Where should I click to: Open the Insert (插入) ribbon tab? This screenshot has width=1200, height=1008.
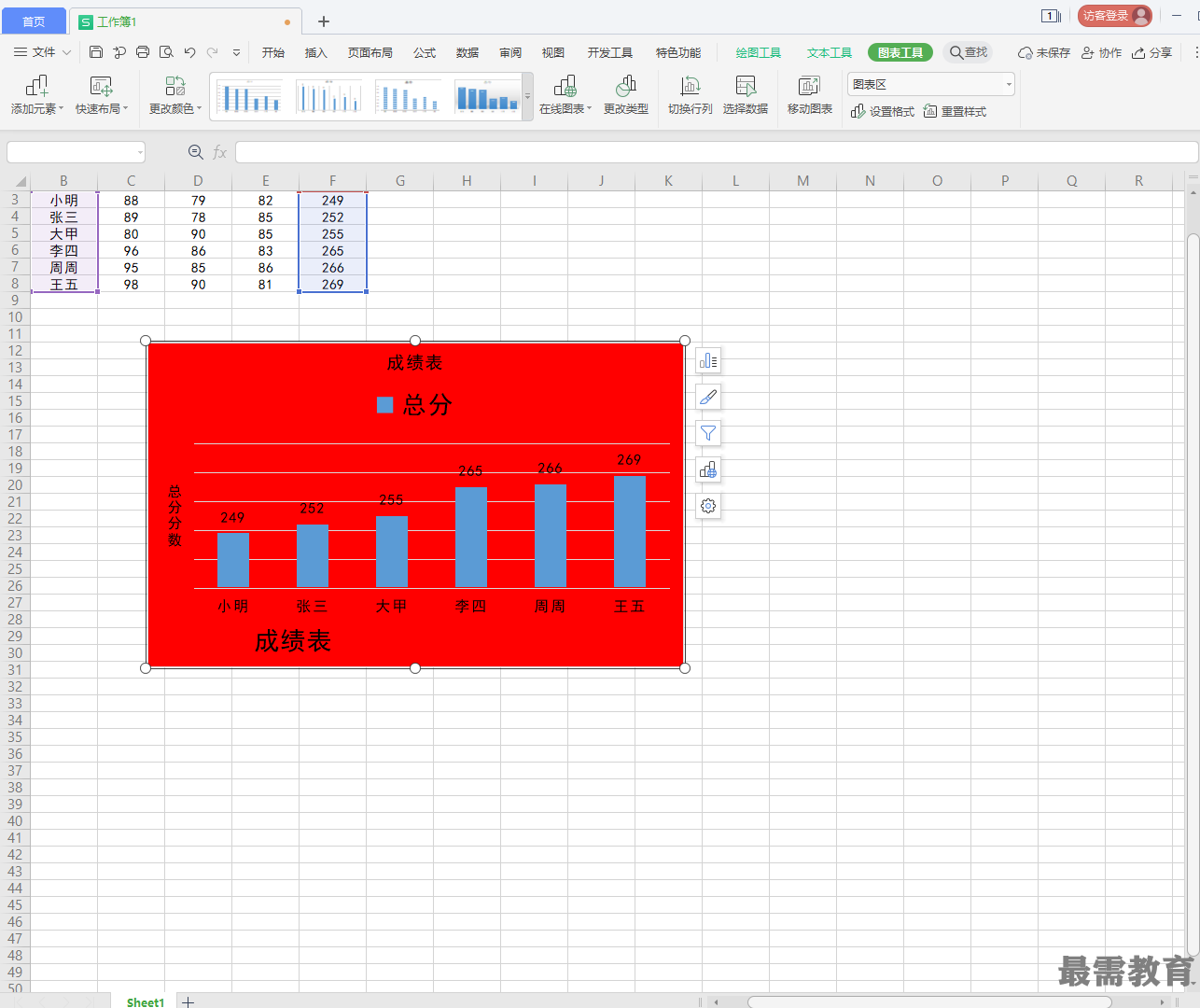click(x=316, y=52)
